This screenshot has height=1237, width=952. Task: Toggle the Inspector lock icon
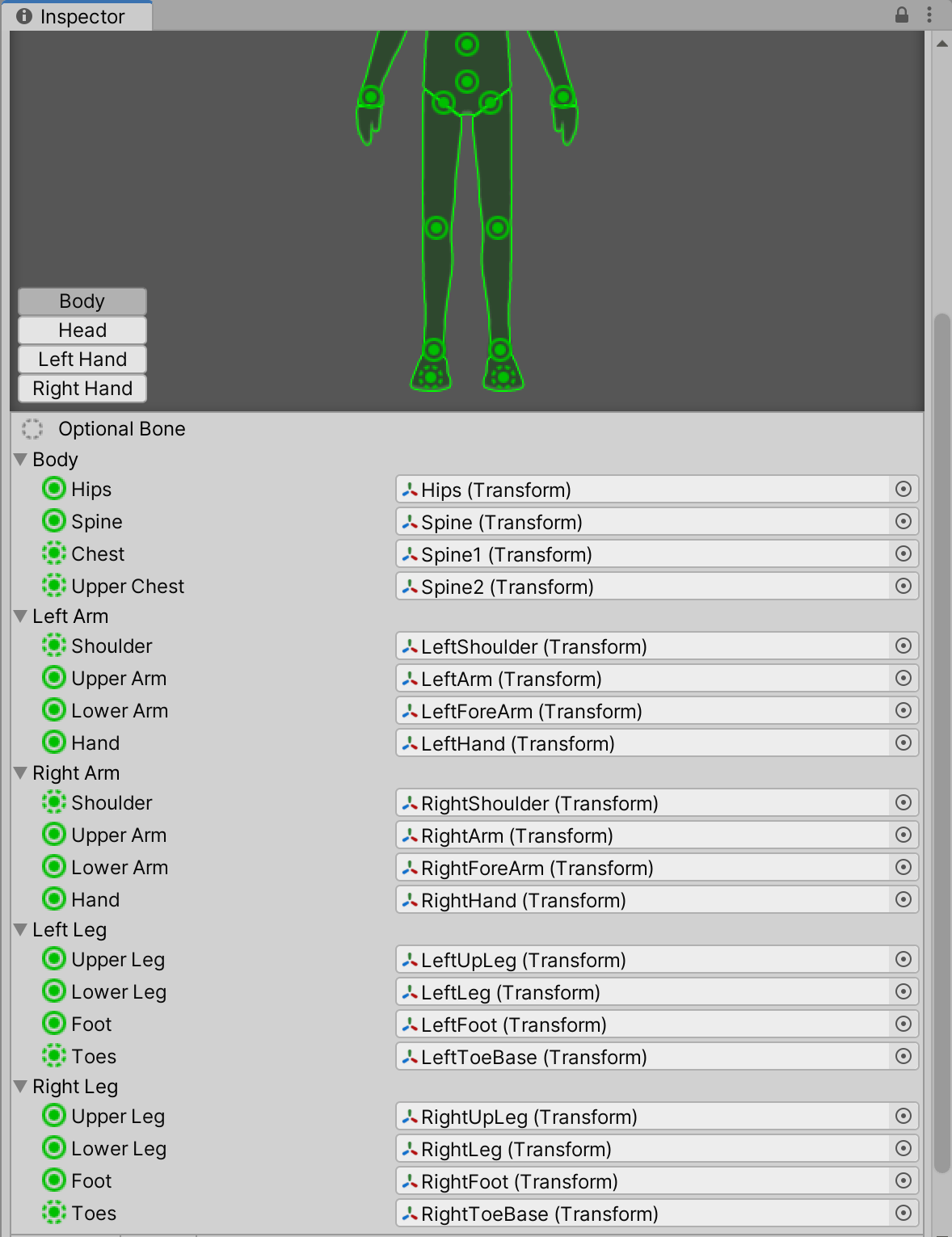(x=903, y=14)
